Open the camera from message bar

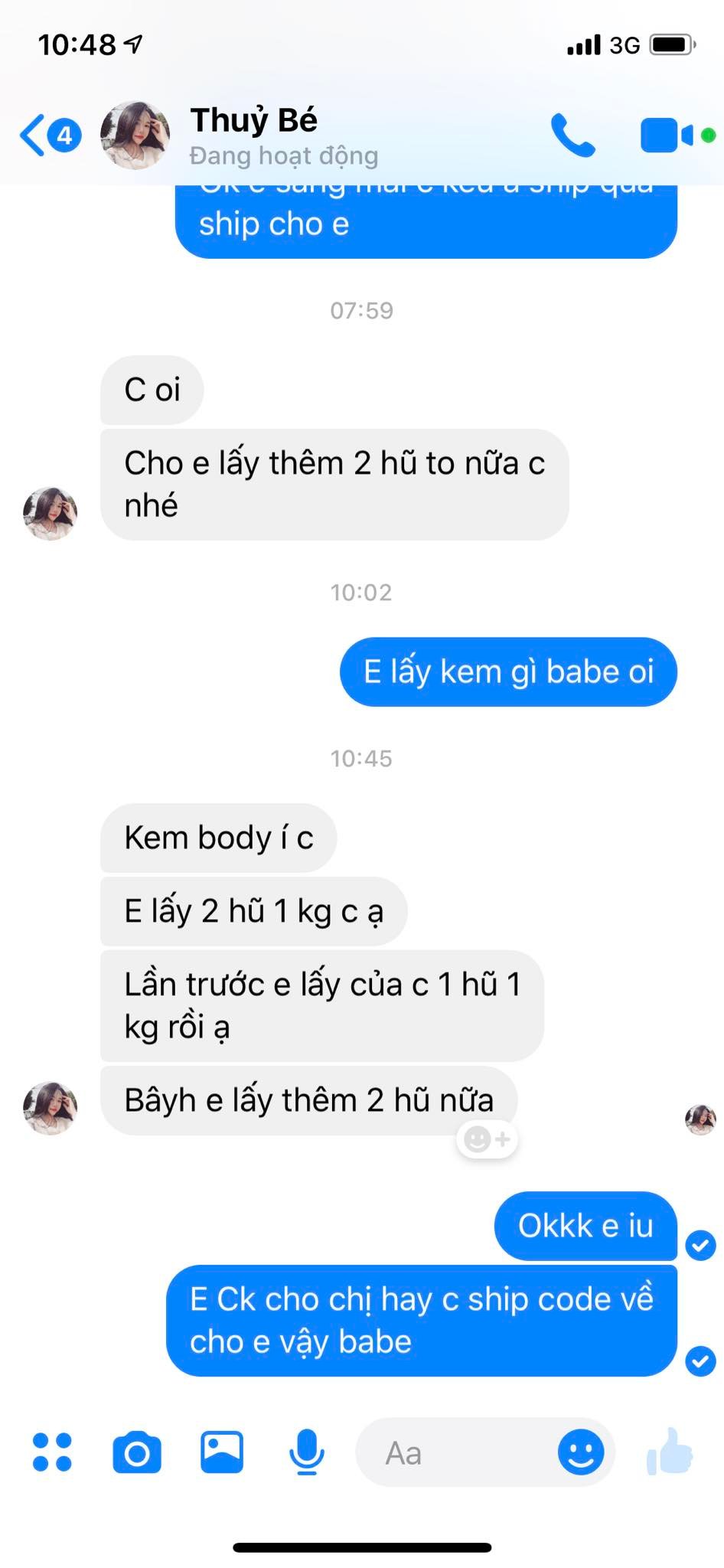click(x=137, y=1452)
